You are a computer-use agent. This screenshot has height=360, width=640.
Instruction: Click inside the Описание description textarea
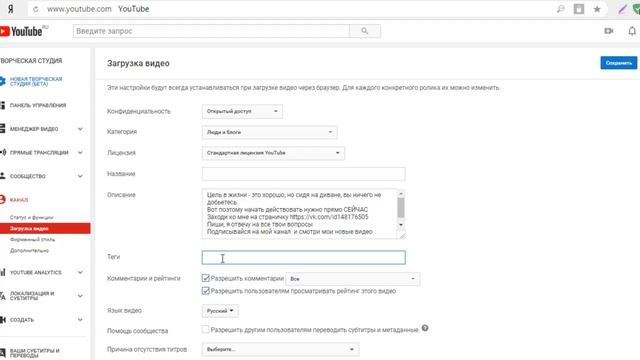[x=299, y=213]
